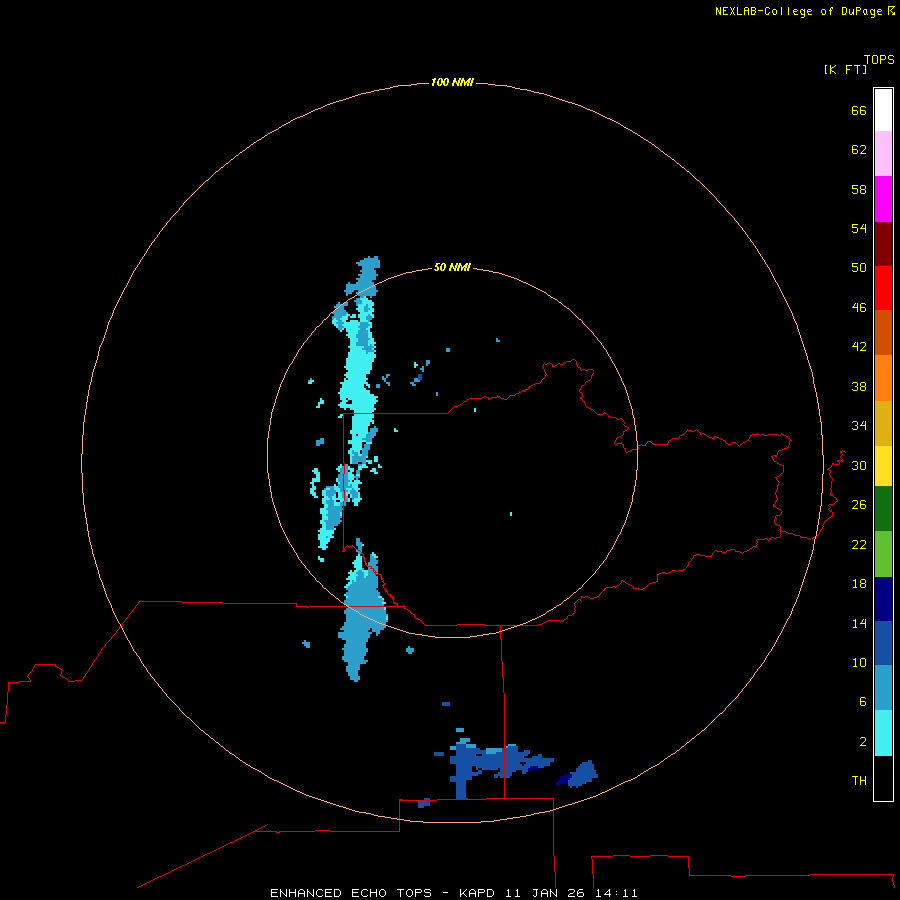Pick the dark orange 42-46 kft swatch
This screenshot has height=900, width=900.
pos(883,332)
